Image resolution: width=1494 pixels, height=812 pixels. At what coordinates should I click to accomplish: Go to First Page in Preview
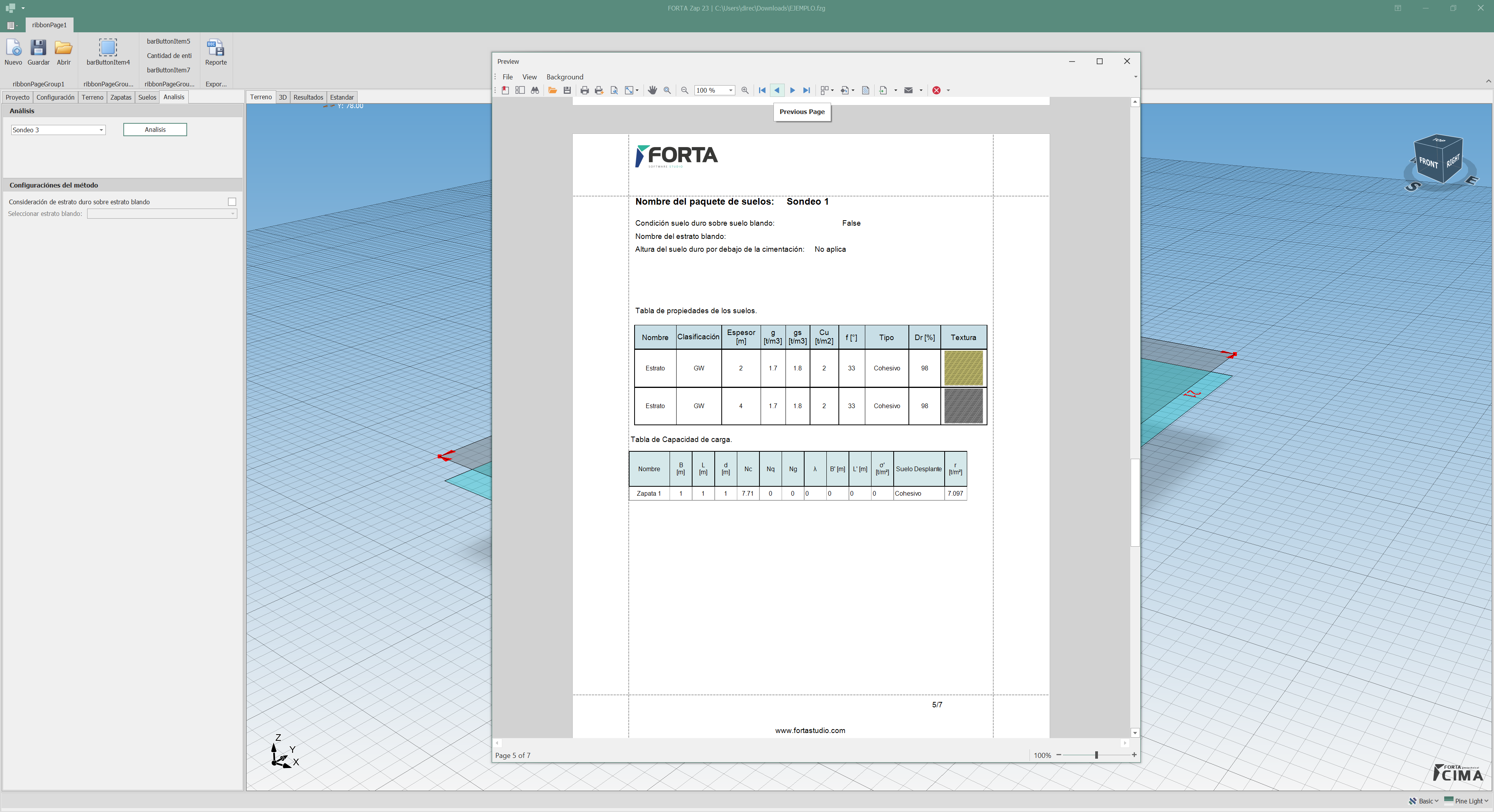[x=762, y=91]
